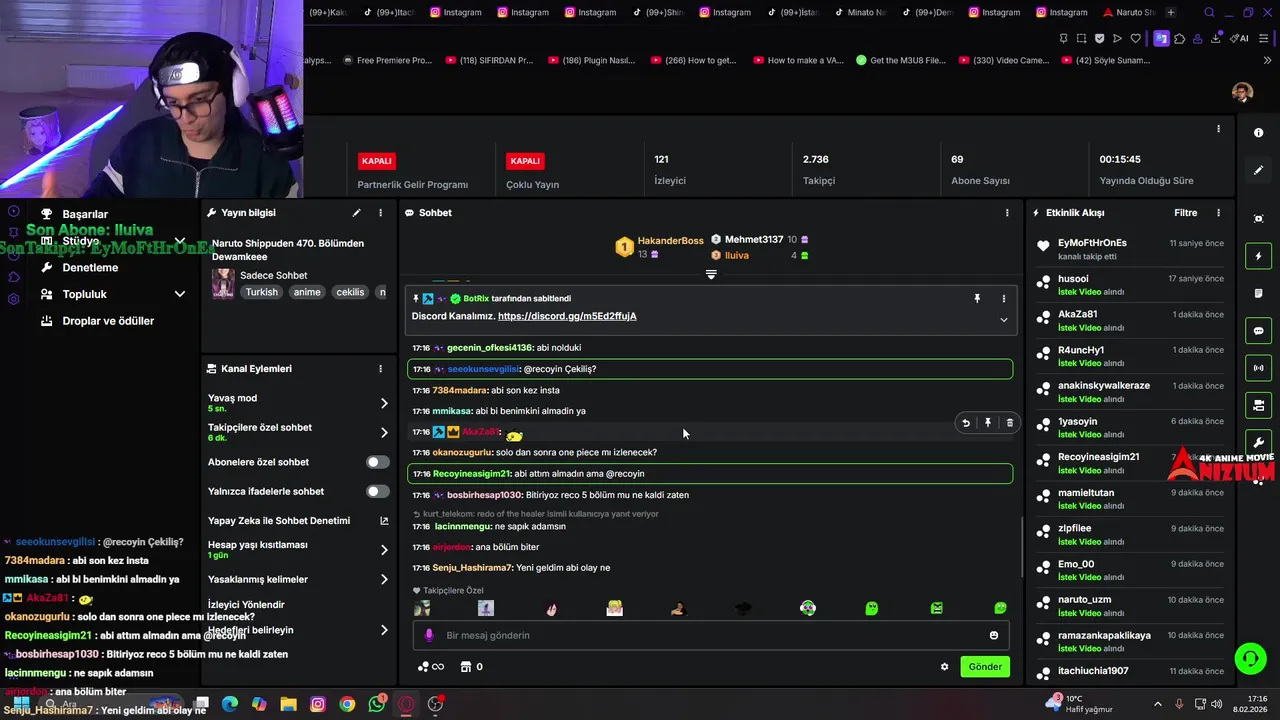This screenshot has width=1280, height=720.
Task: Toggle Abonelere özel sohbet switch
Action: tap(378, 462)
